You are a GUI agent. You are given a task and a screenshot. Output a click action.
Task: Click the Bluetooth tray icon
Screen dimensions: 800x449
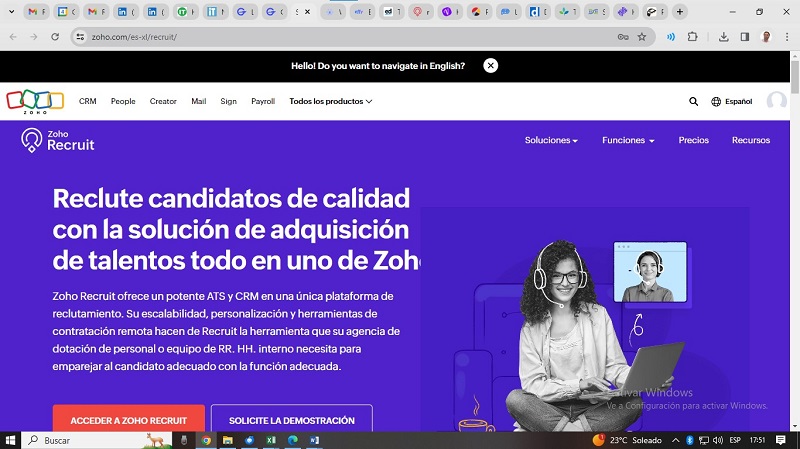pyautogui.click(x=689, y=440)
